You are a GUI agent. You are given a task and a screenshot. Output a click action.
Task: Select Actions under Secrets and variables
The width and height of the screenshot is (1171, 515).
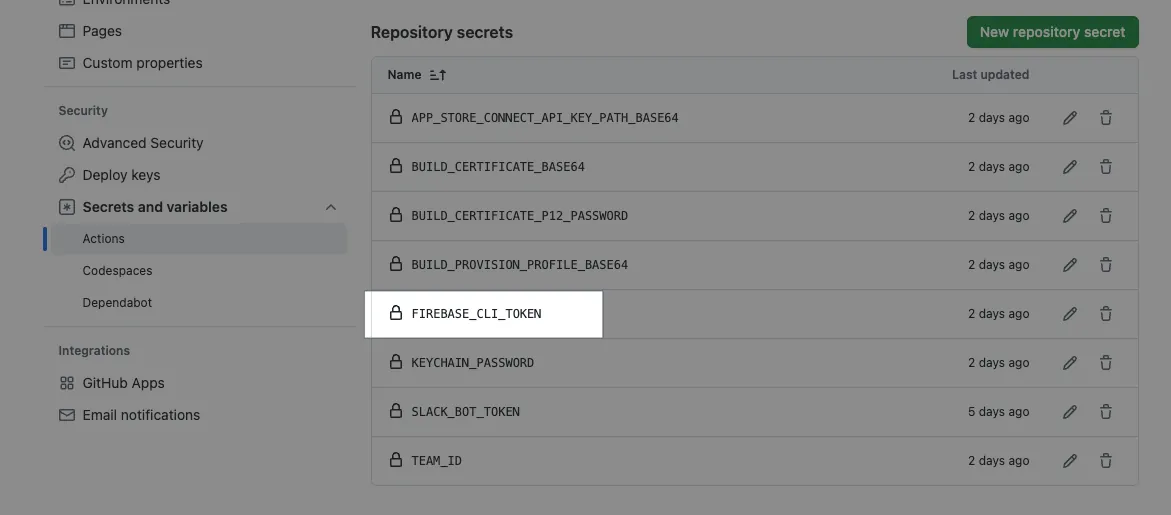point(104,239)
